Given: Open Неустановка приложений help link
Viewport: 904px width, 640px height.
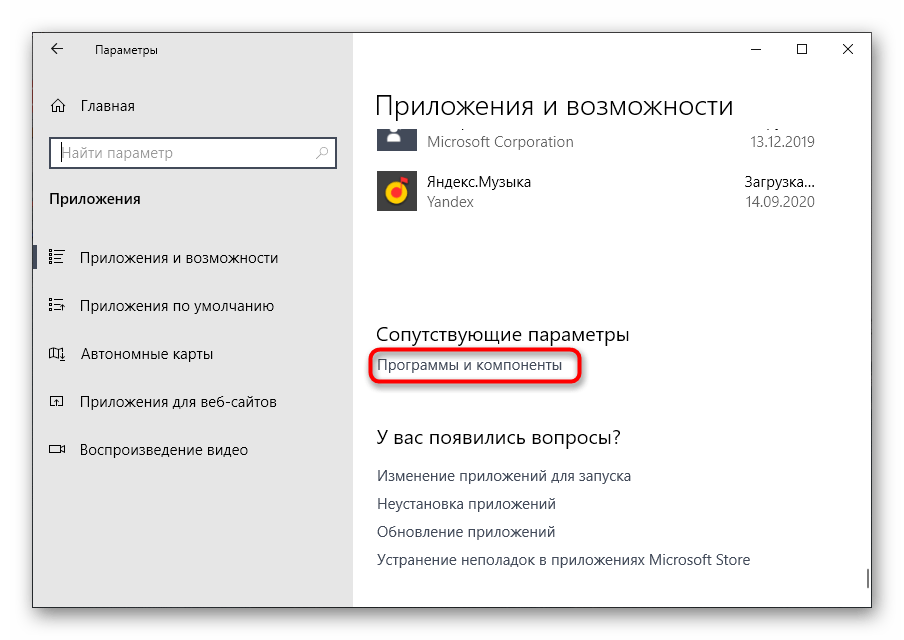Looking at the screenshot, I should pos(466,504).
